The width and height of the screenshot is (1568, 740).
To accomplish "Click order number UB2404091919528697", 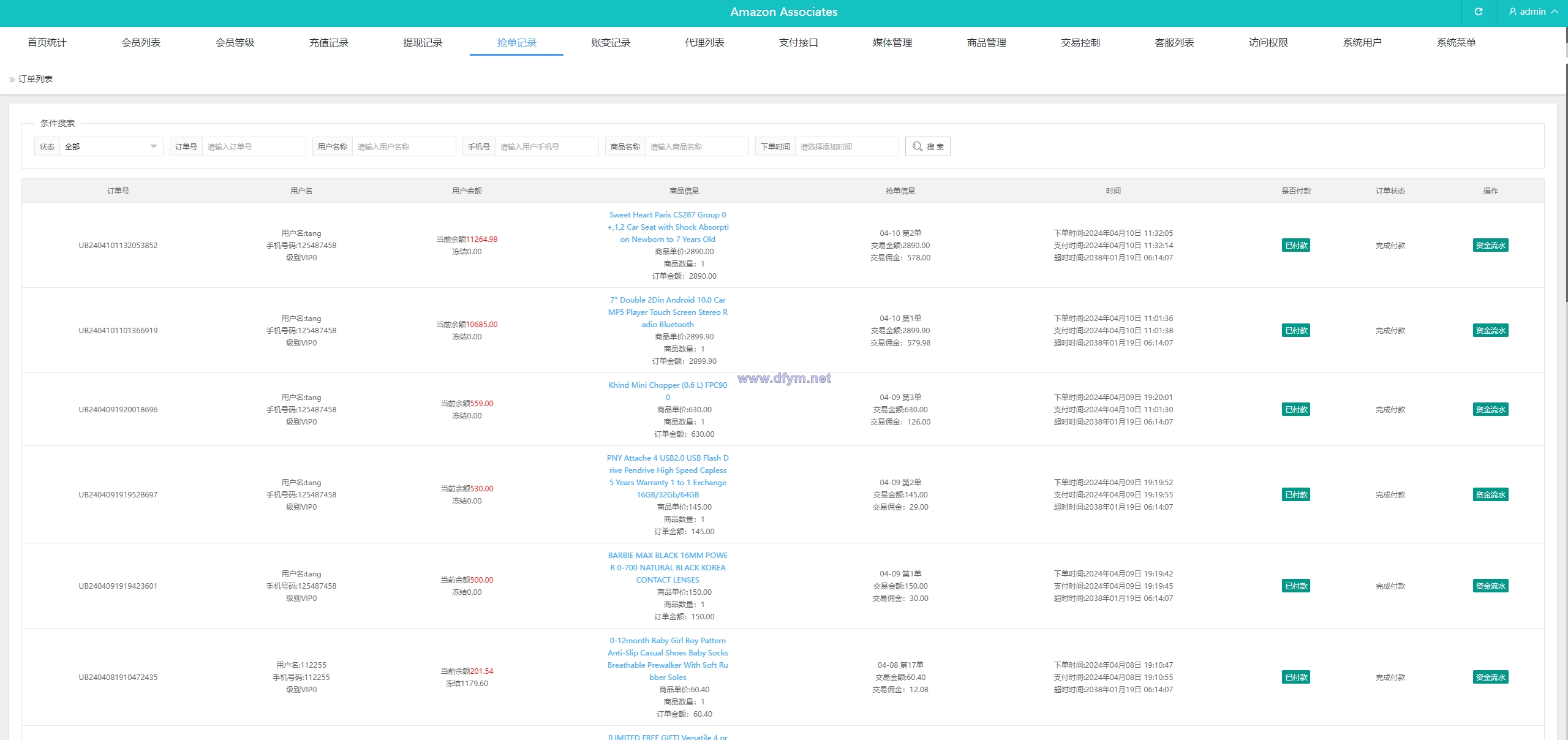I will coord(118,494).
